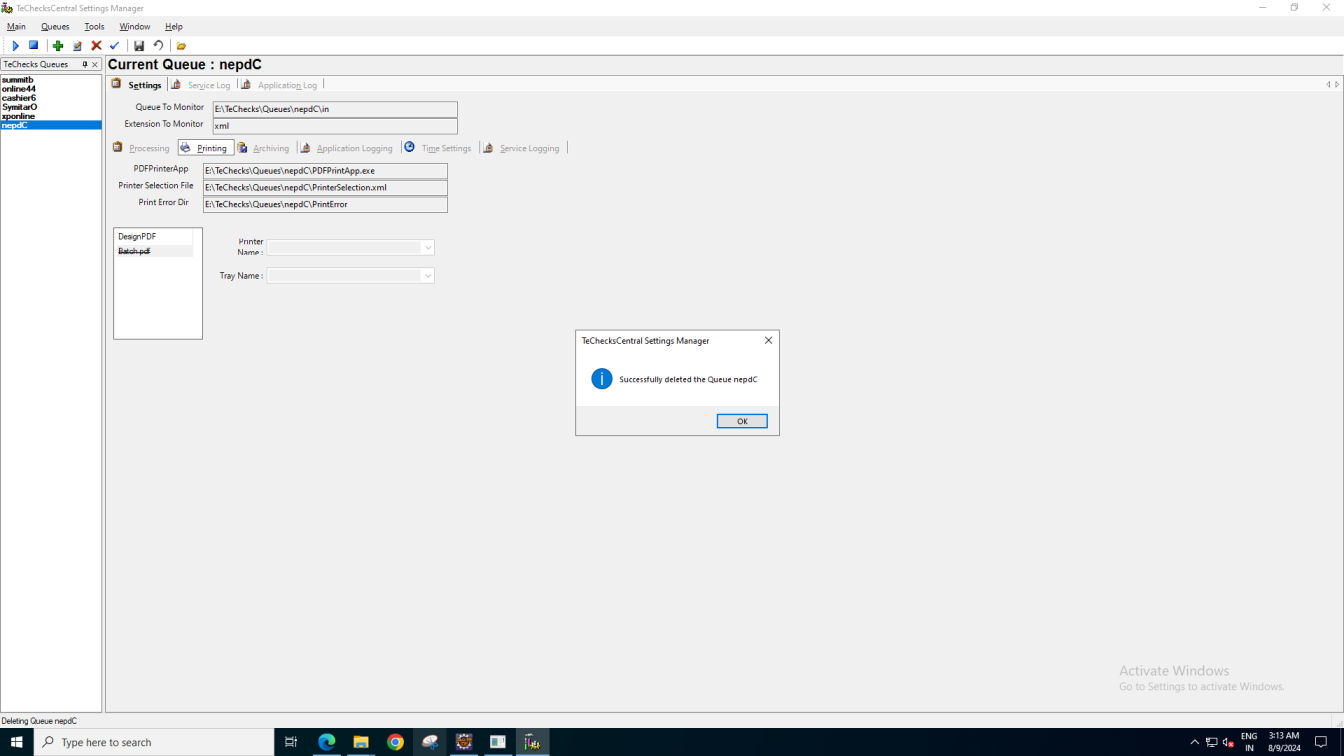The image size is (1344, 756).
Task: Open Microsoft Edge from the taskbar
Action: click(x=327, y=742)
